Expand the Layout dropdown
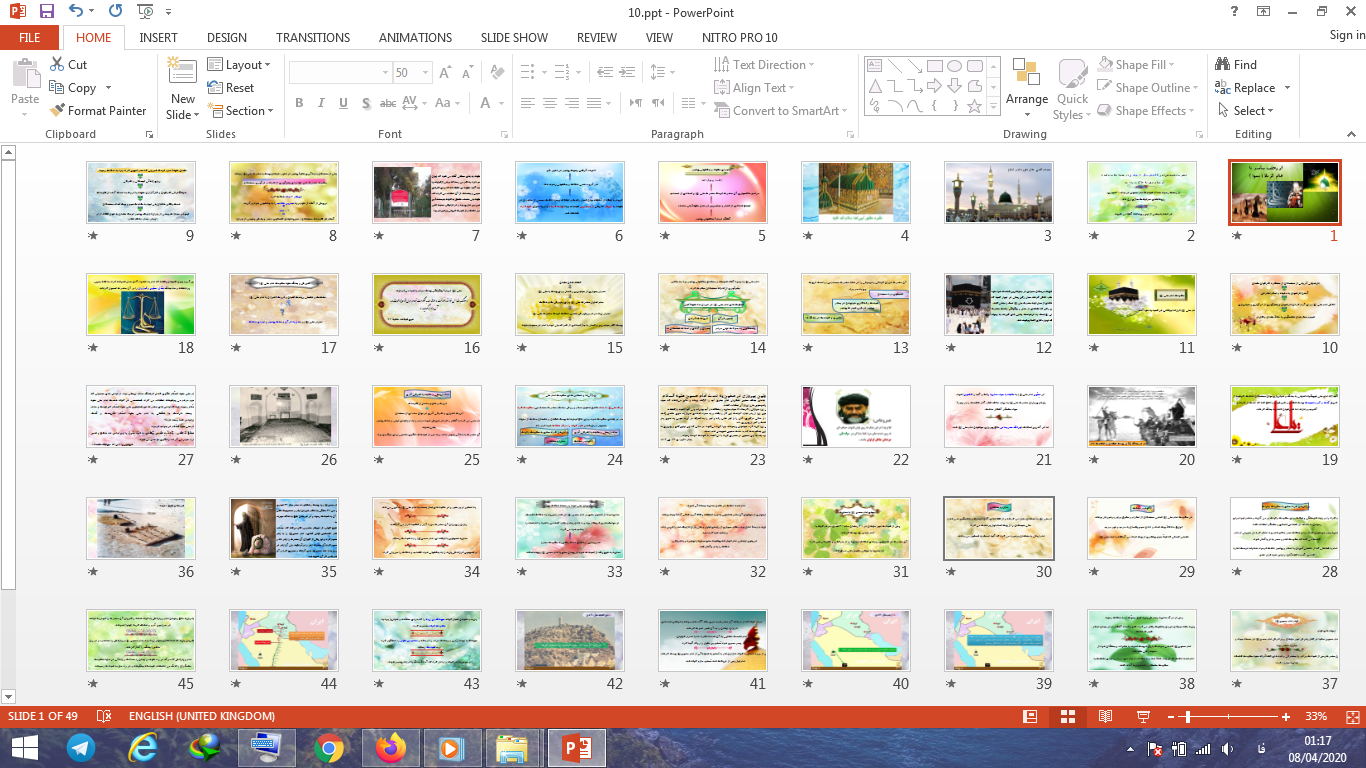This screenshot has width=1366, height=768. pyautogui.click(x=239, y=65)
